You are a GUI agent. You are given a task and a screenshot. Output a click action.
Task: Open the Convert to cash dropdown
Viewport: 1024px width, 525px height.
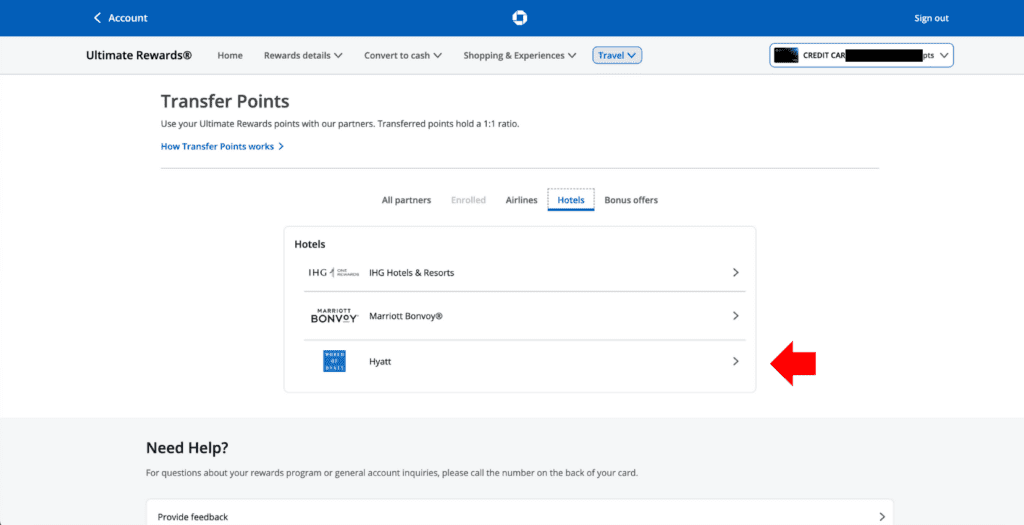tap(403, 56)
